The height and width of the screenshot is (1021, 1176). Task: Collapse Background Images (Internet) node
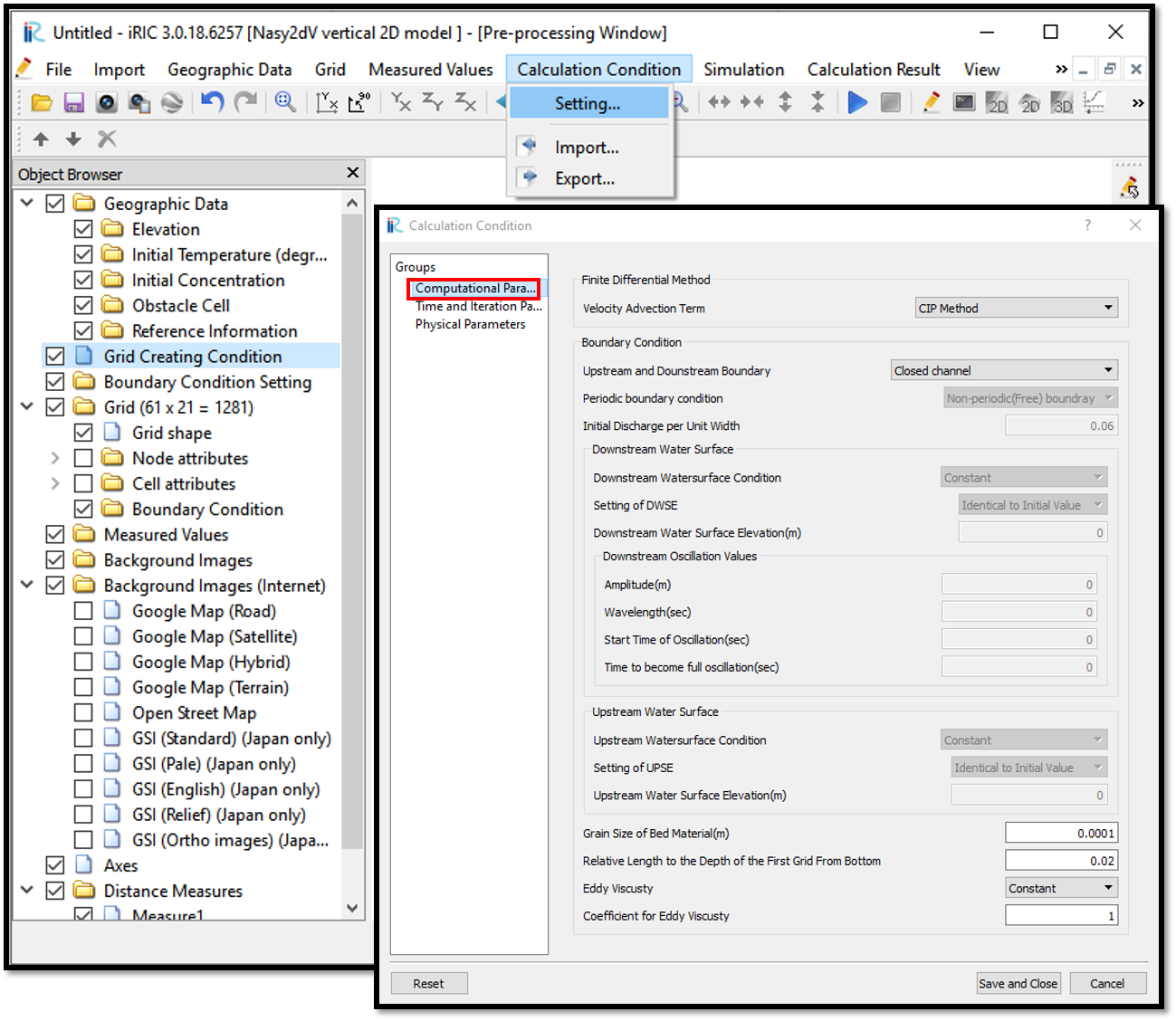click(x=27, y=585)
